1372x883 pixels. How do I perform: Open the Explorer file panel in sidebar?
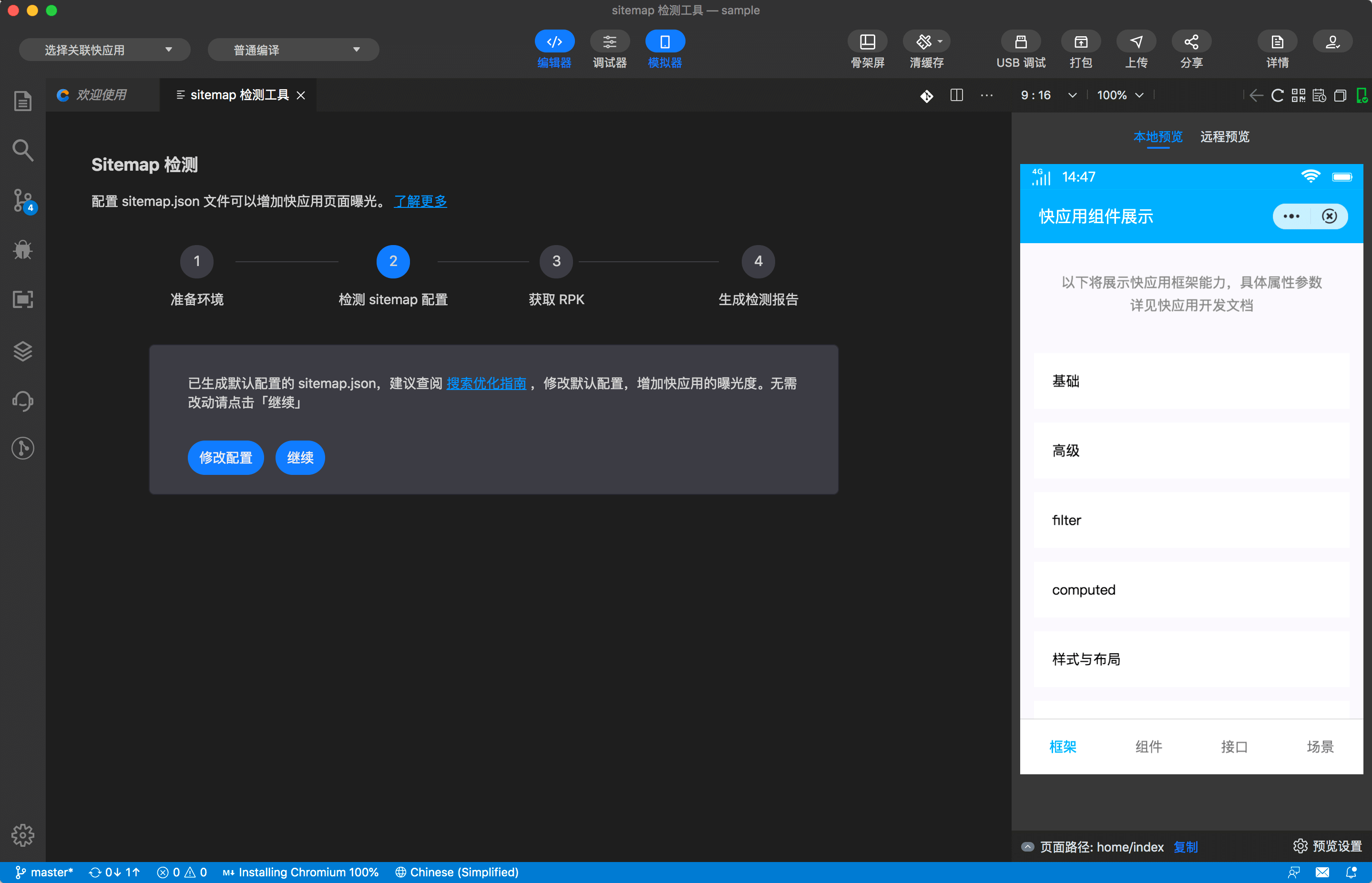(x=22, y=101)
